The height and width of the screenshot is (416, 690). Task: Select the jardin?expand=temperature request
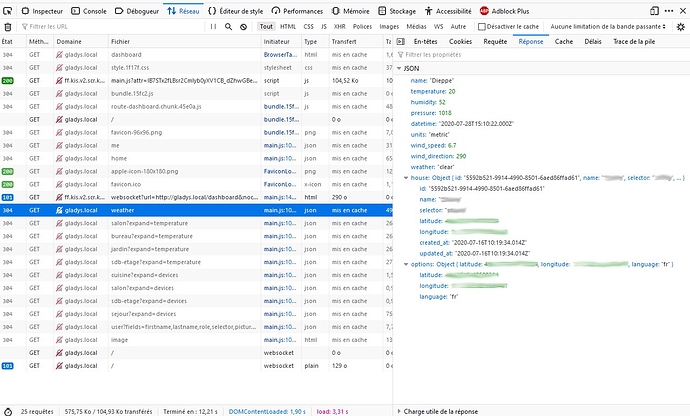pyautogui.click(x=196, y=249)
